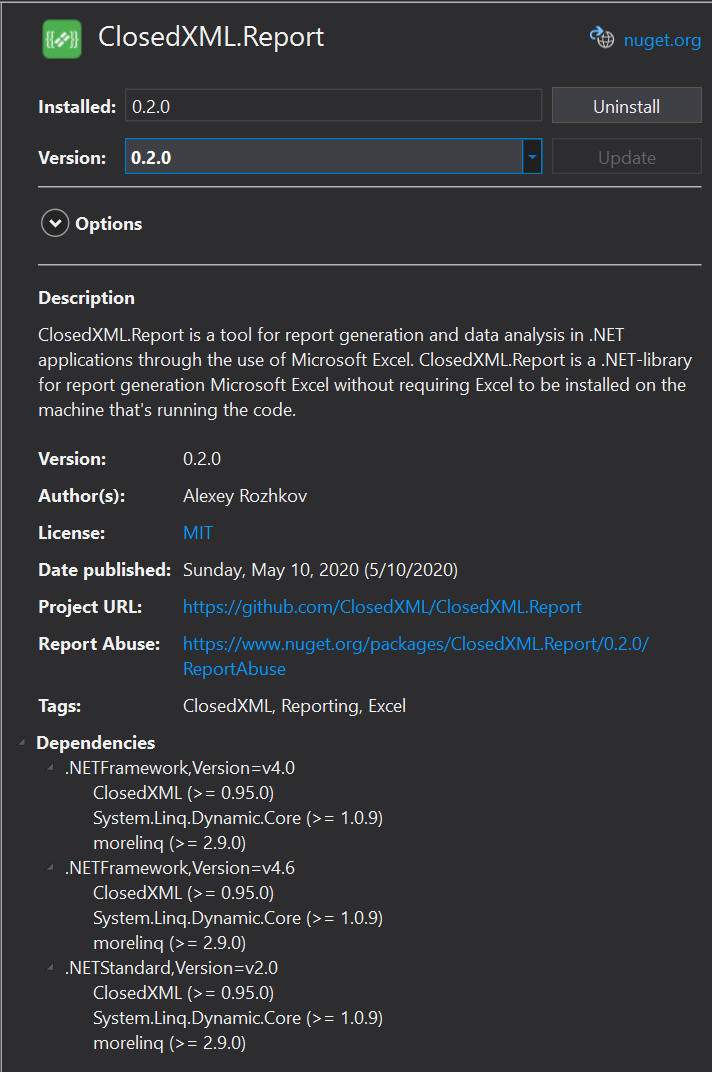
Task: Select ClosedXML dependency under .NETFramework v4.6
Action: coord(183,893)
